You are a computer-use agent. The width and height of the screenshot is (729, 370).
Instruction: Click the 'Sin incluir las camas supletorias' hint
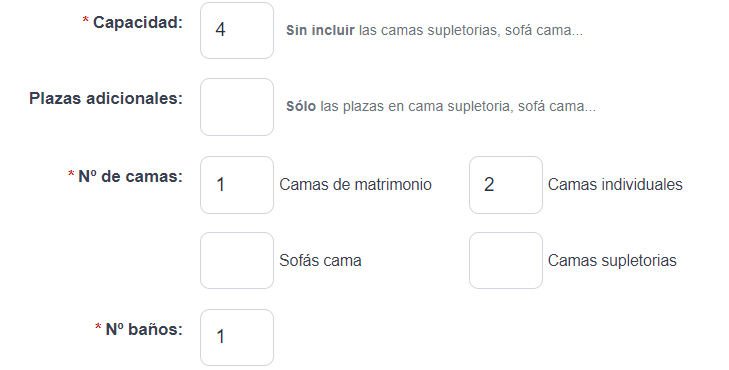434,31
